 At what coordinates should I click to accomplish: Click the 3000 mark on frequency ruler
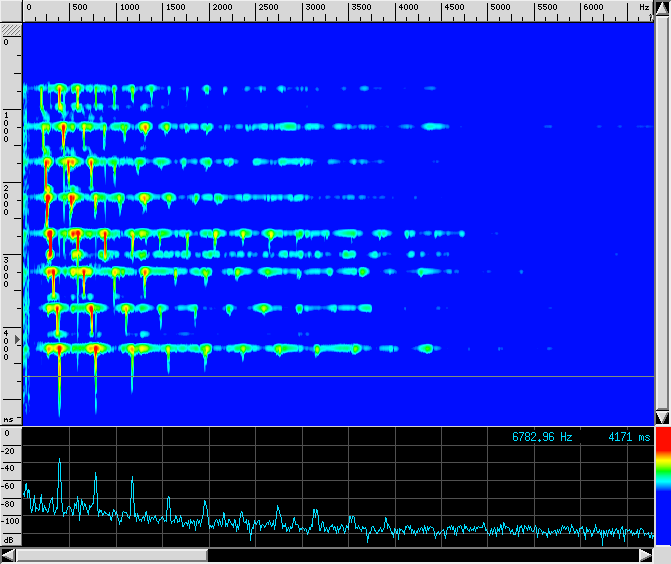[x=314, y=8]
